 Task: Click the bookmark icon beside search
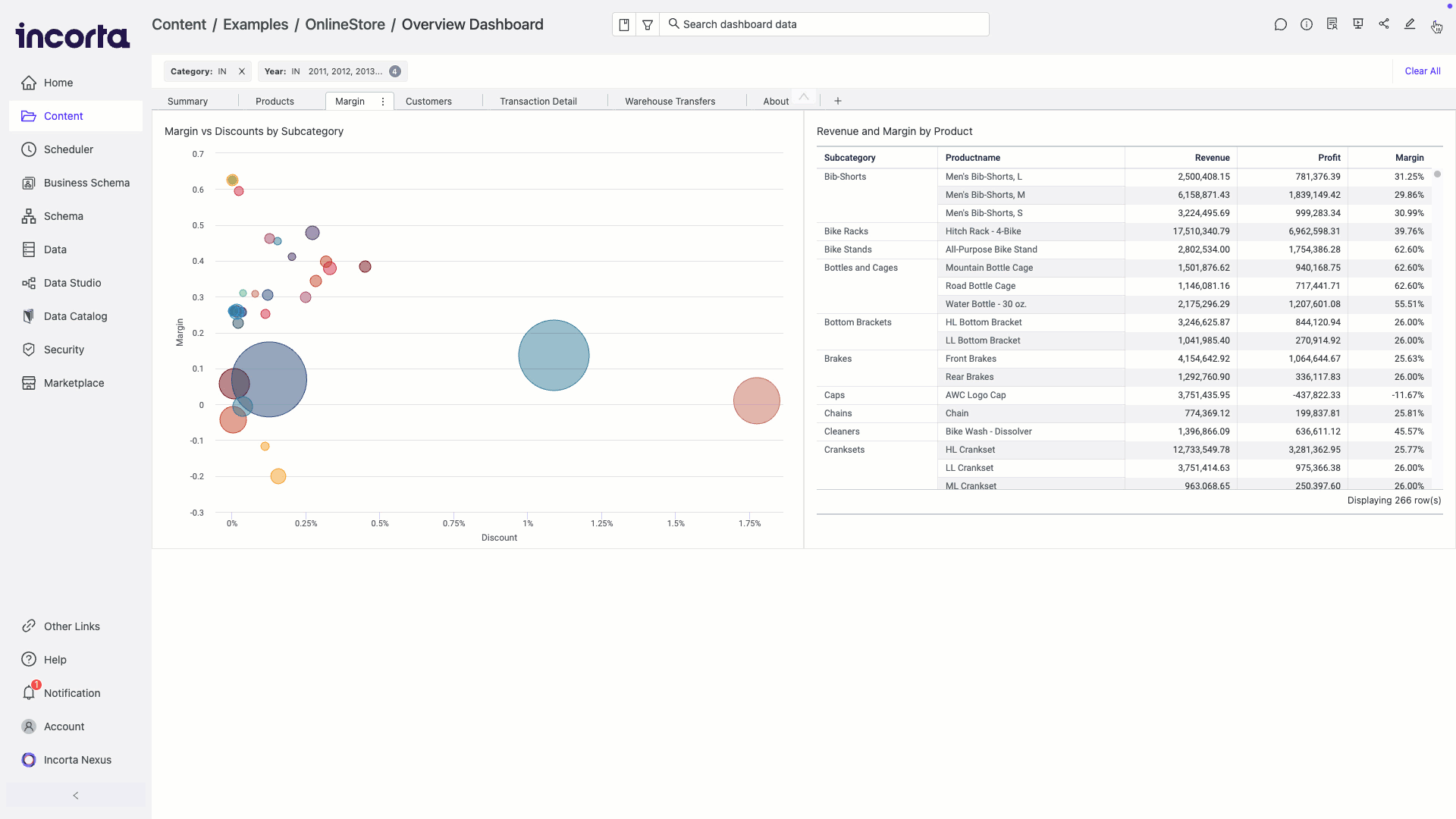click(624, 24)
